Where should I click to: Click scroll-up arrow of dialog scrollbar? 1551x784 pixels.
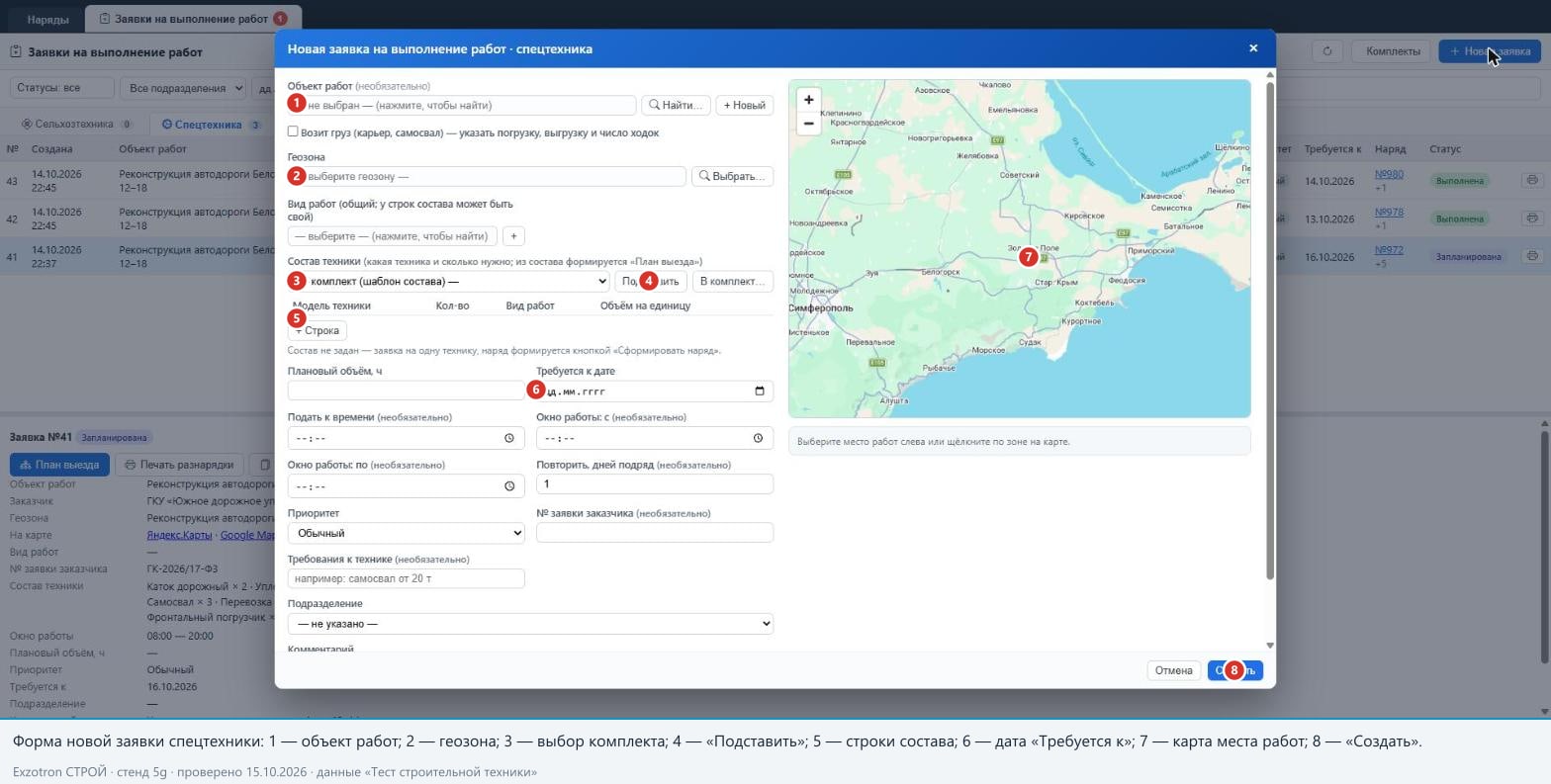[x=1270, y=75]
